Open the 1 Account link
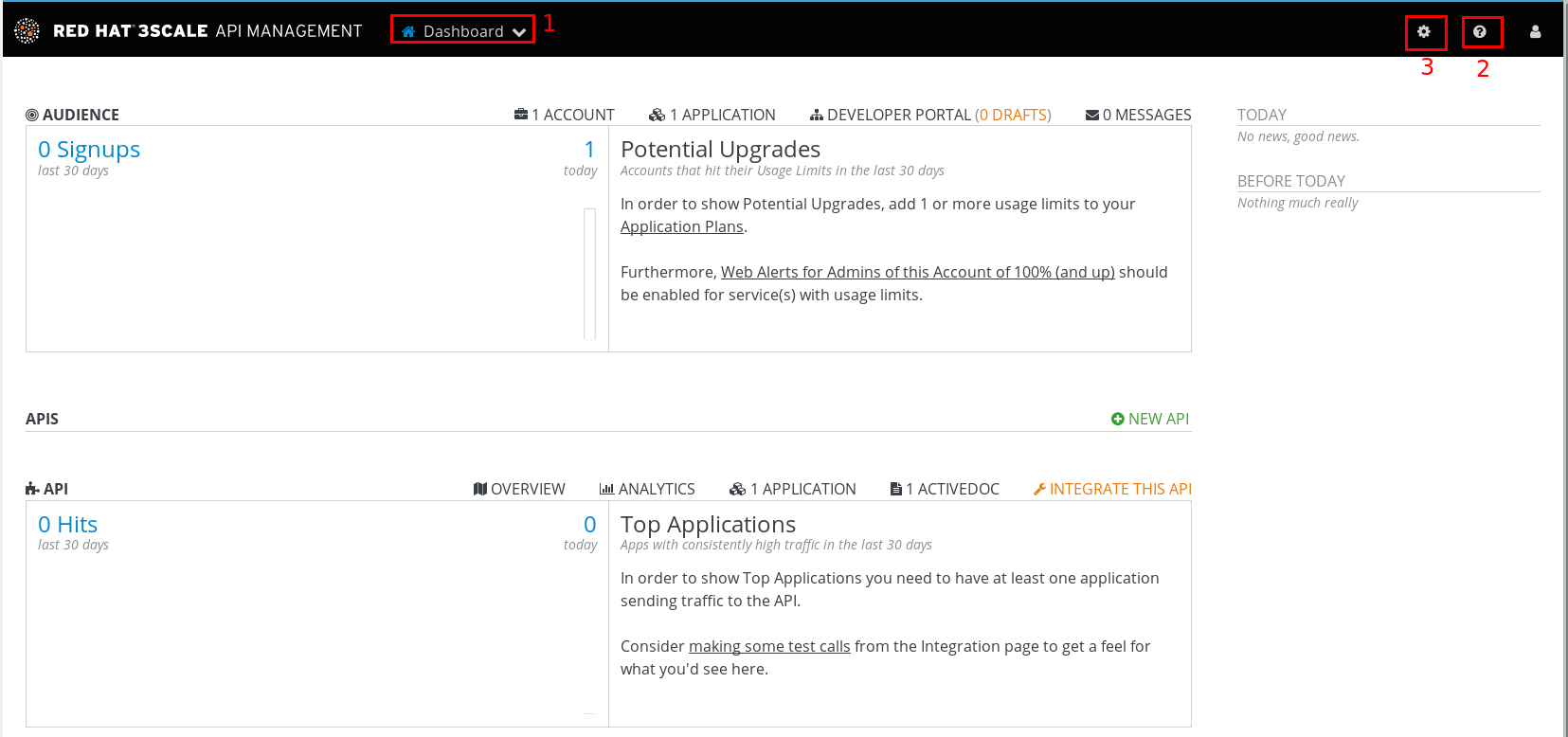Viewport: 1568px width, 737px height. (x=565, y=115)
